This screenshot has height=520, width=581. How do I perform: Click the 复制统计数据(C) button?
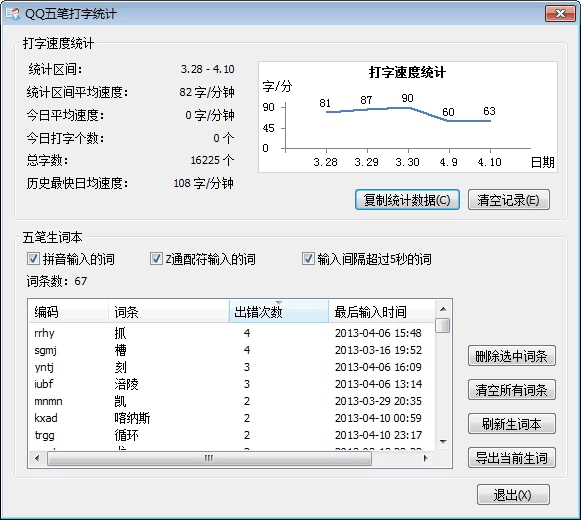(x=407, y=200)
